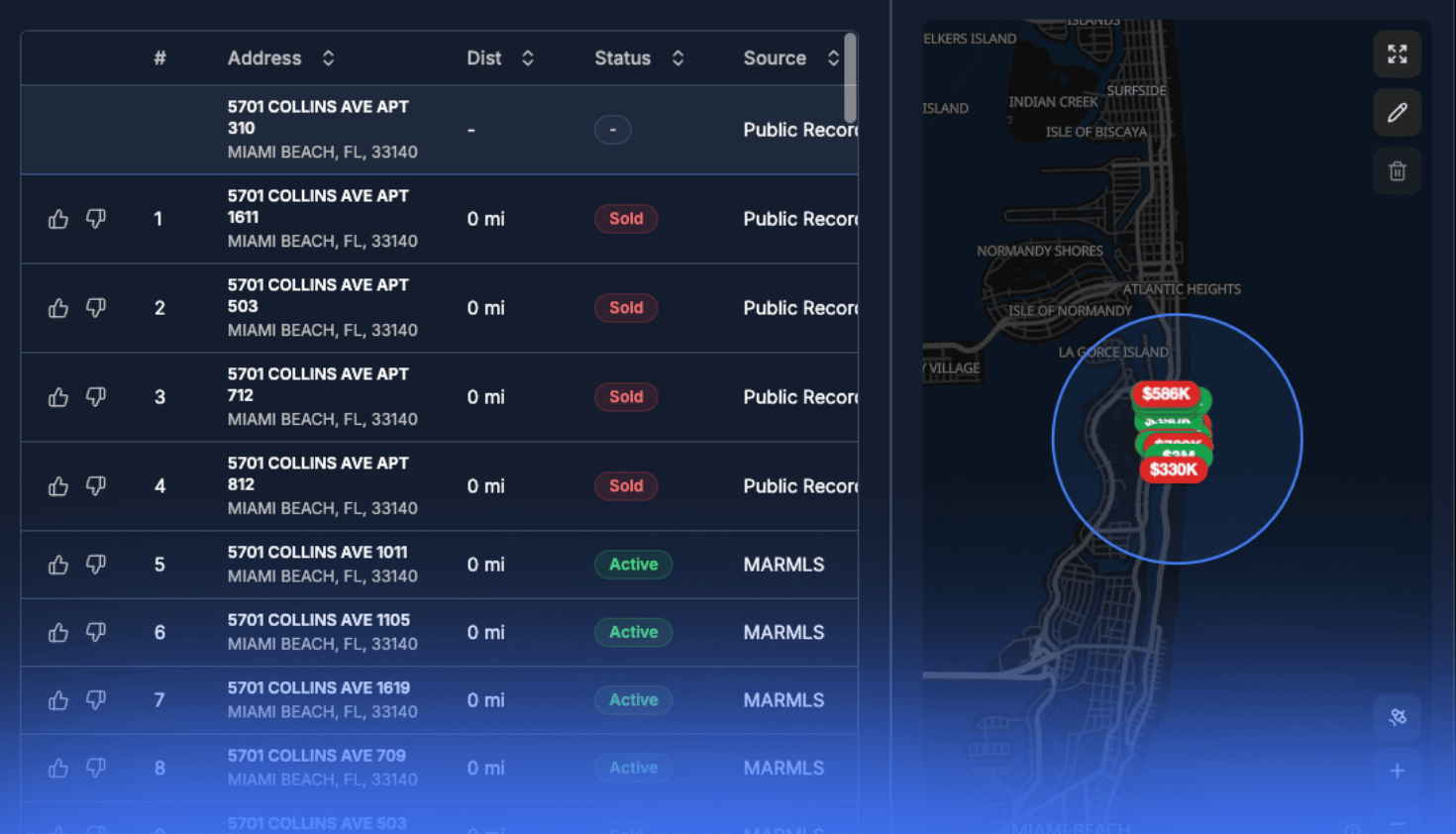Thumbs down comparable number 1
Screen dimensions: 1456x834
point(96,219)
